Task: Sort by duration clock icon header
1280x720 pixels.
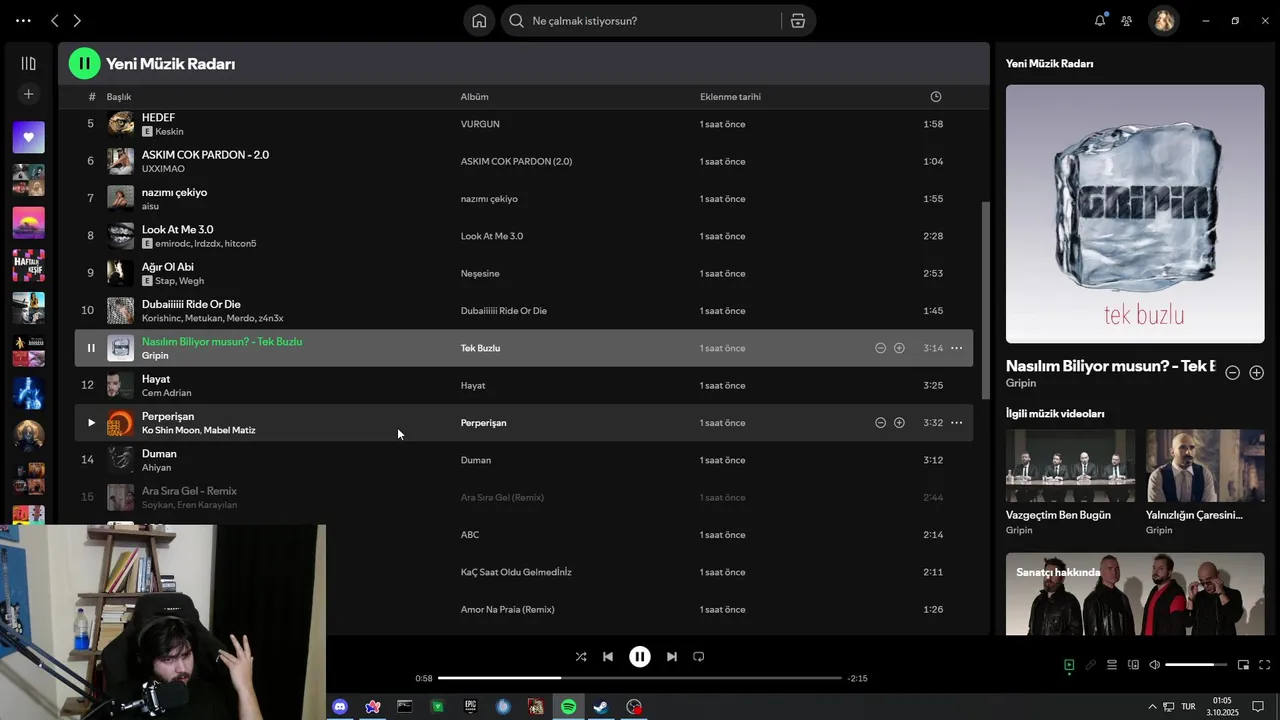Action: tap(936, 97)
